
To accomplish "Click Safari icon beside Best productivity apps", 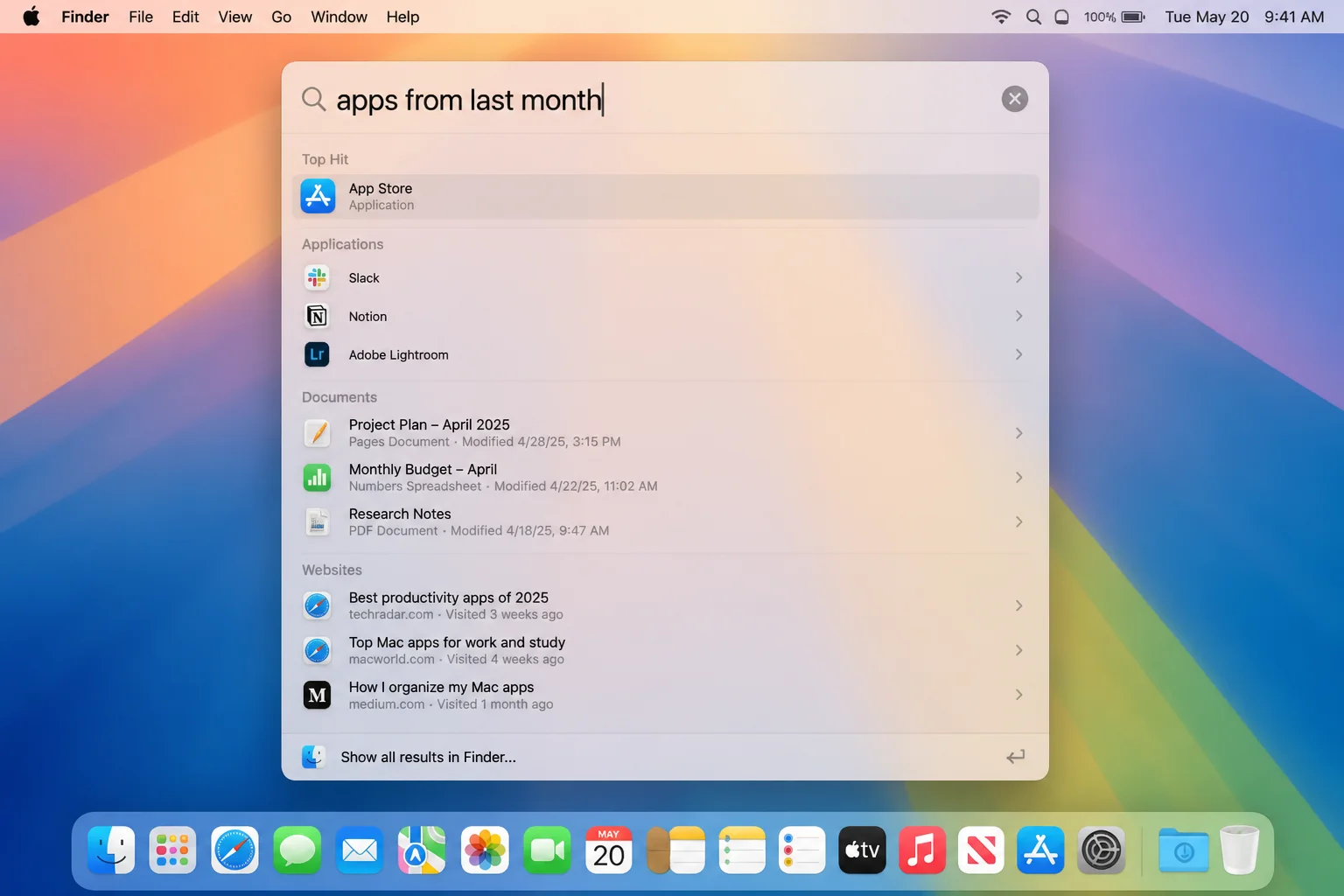I will click(x=317, y=605).
